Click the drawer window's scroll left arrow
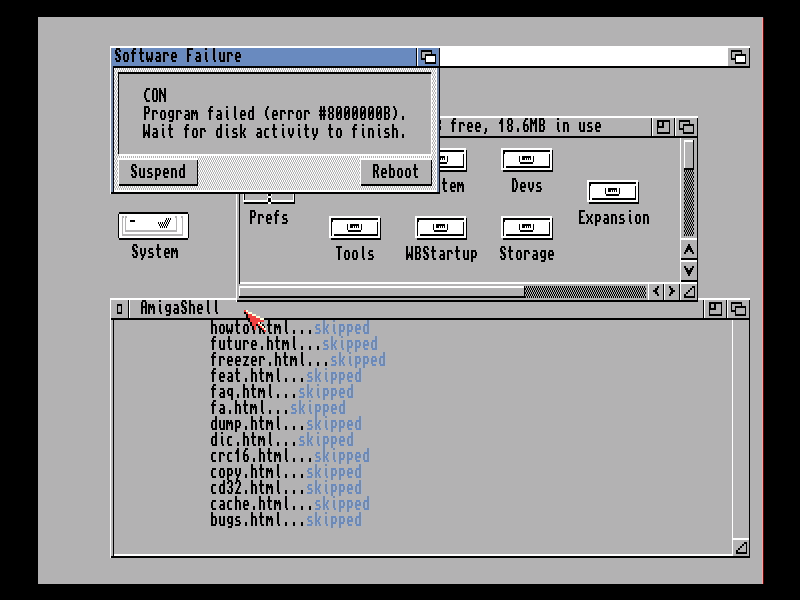The width and height of the screenshot is (800, 600). pos(657,292)
